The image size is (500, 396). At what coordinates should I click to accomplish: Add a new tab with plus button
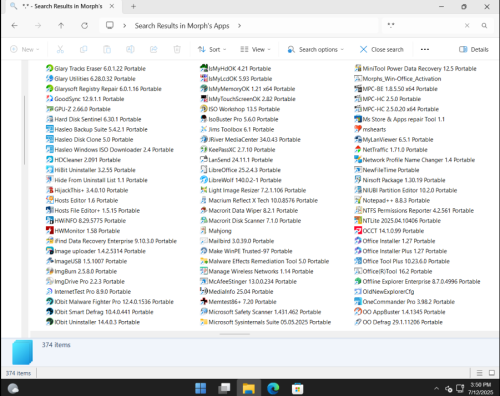point(133,6)
